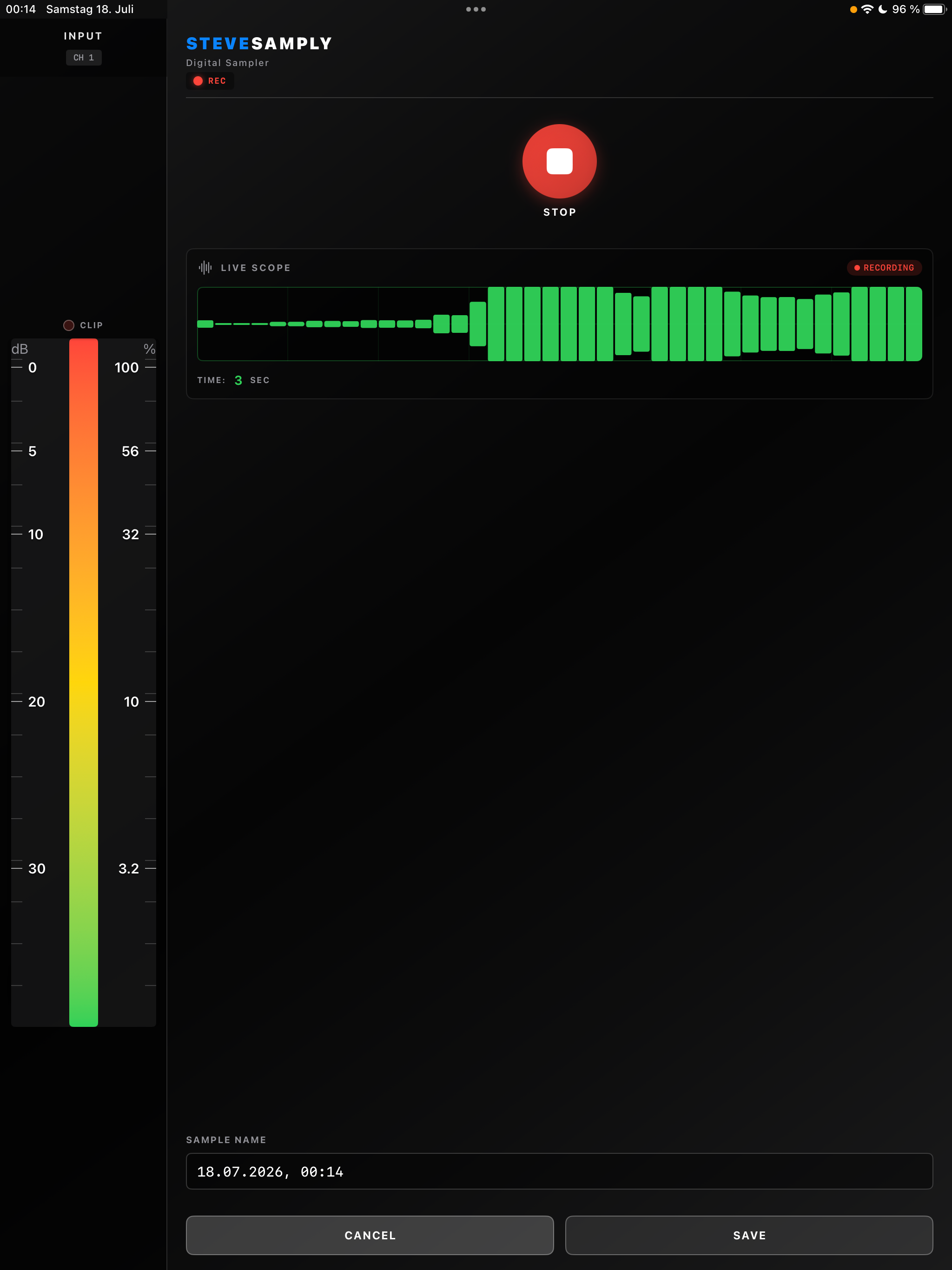Click the 0 dB scale mark

pos(33,367)
